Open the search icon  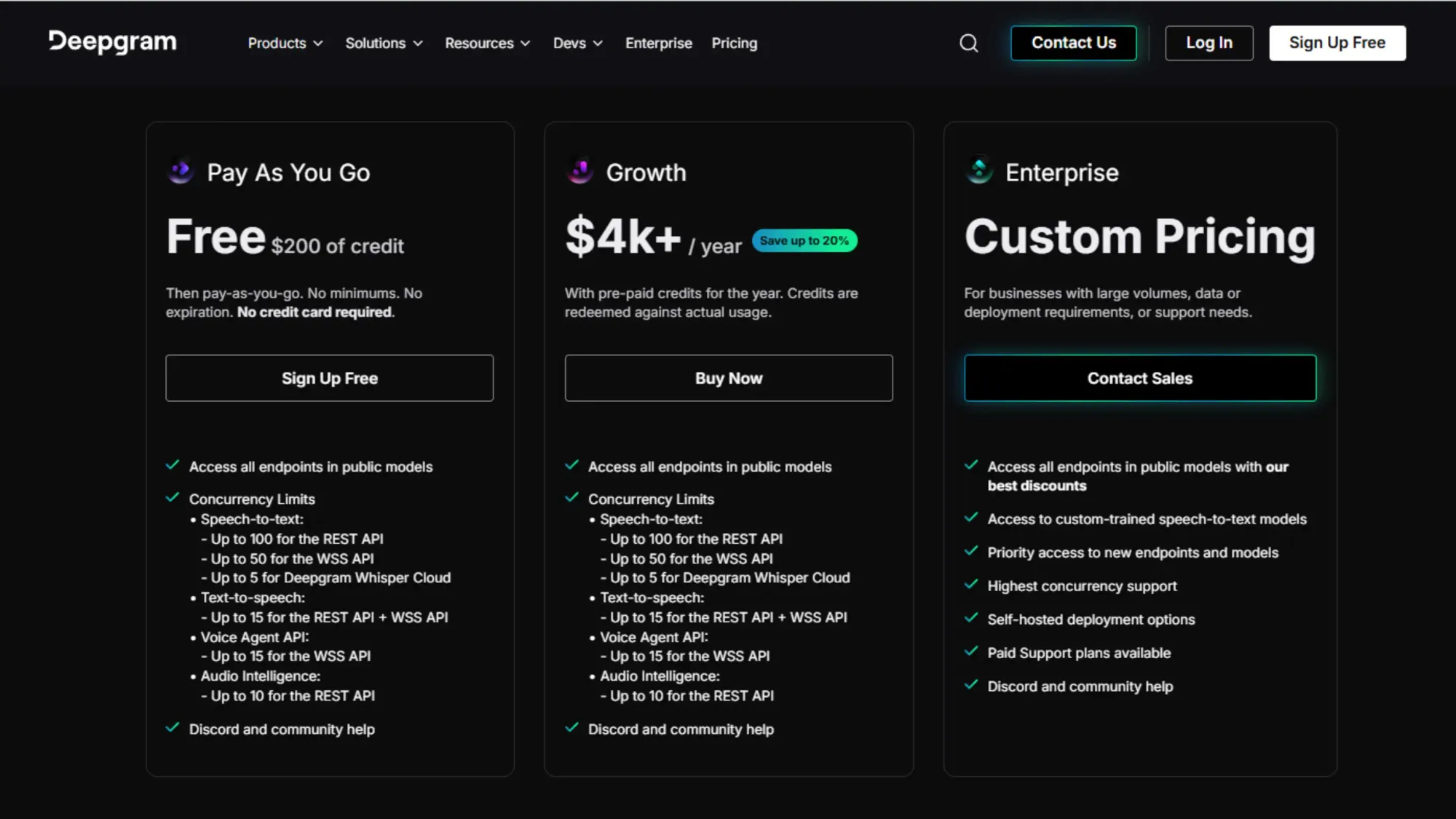click(x=969, y=43)
